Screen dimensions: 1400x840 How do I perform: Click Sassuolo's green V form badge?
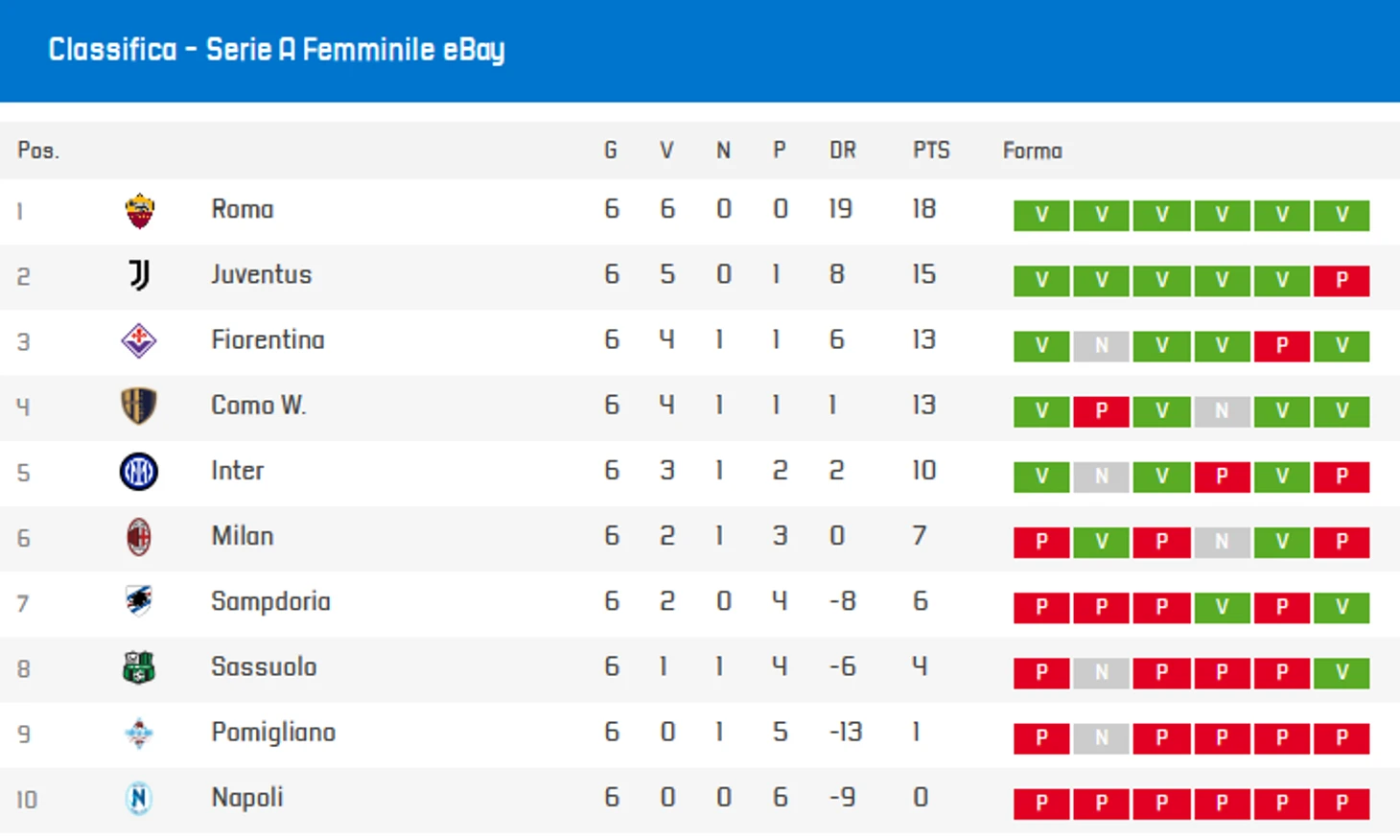[x=1342, y=673]
